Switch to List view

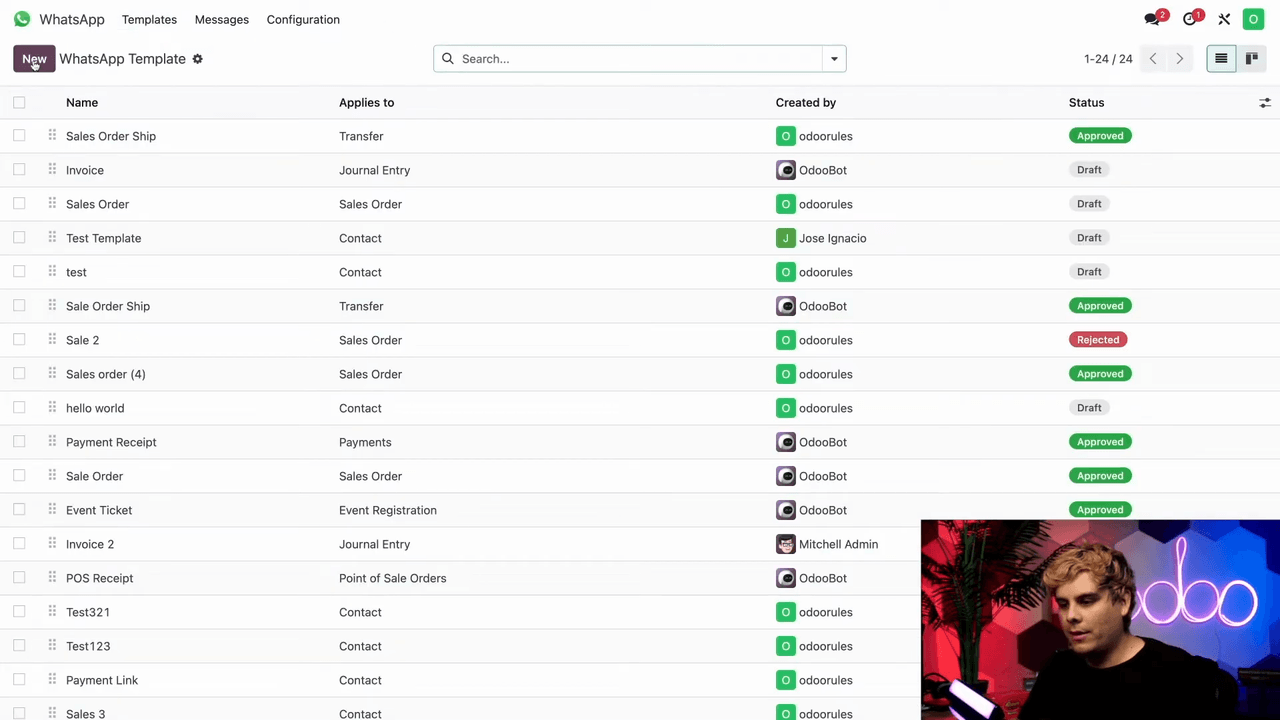click(1221, 59)
